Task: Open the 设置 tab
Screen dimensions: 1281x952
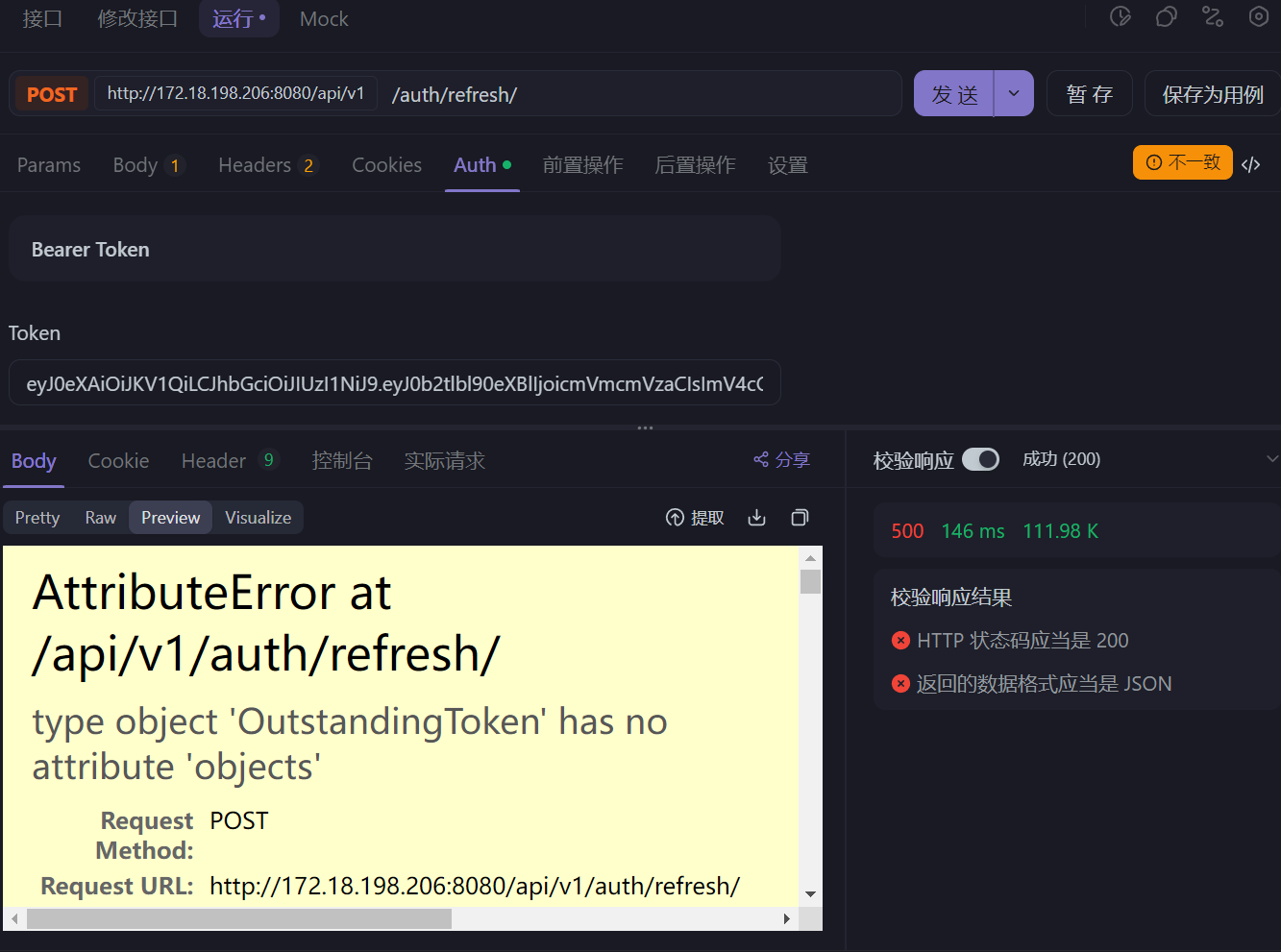Action: point(788,165)
